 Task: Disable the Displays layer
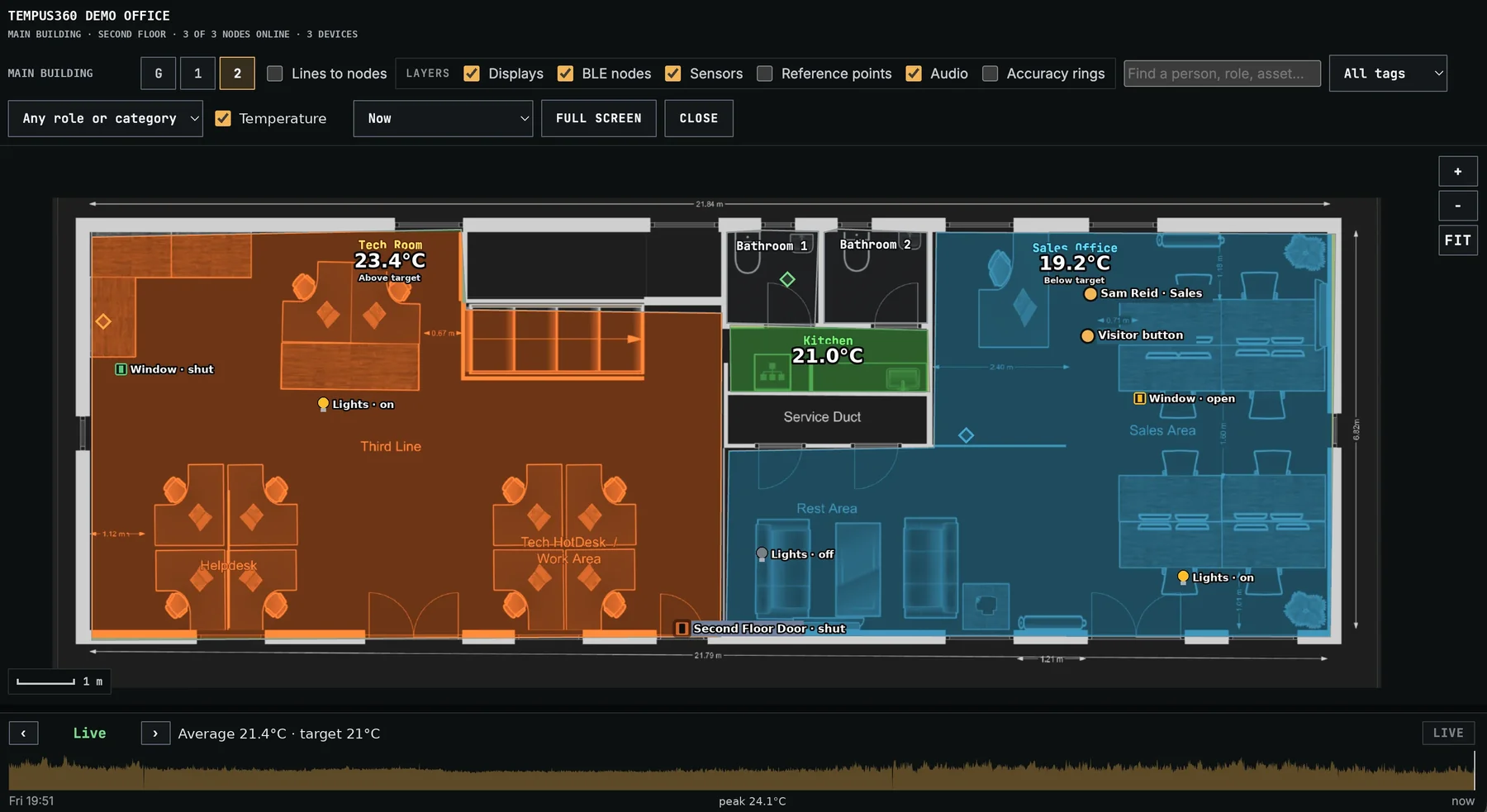(x=472, y=74)
